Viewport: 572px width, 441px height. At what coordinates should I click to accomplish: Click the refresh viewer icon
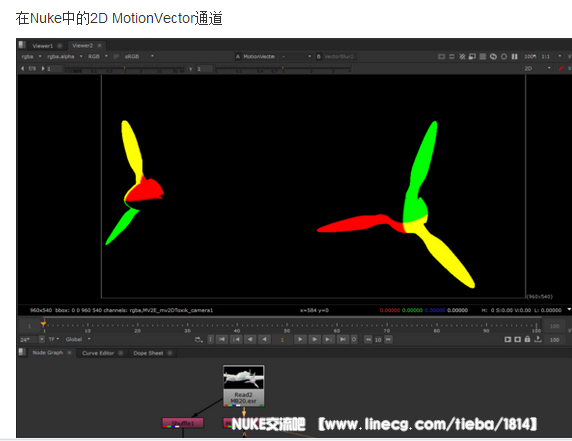(x=493, y=57)
